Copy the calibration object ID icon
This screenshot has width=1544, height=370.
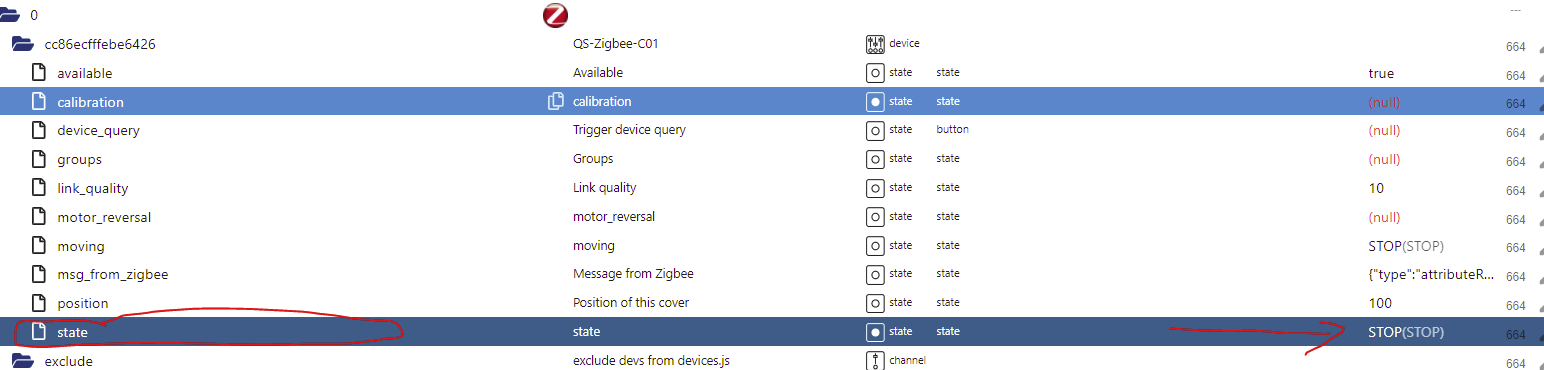(556, 101)
